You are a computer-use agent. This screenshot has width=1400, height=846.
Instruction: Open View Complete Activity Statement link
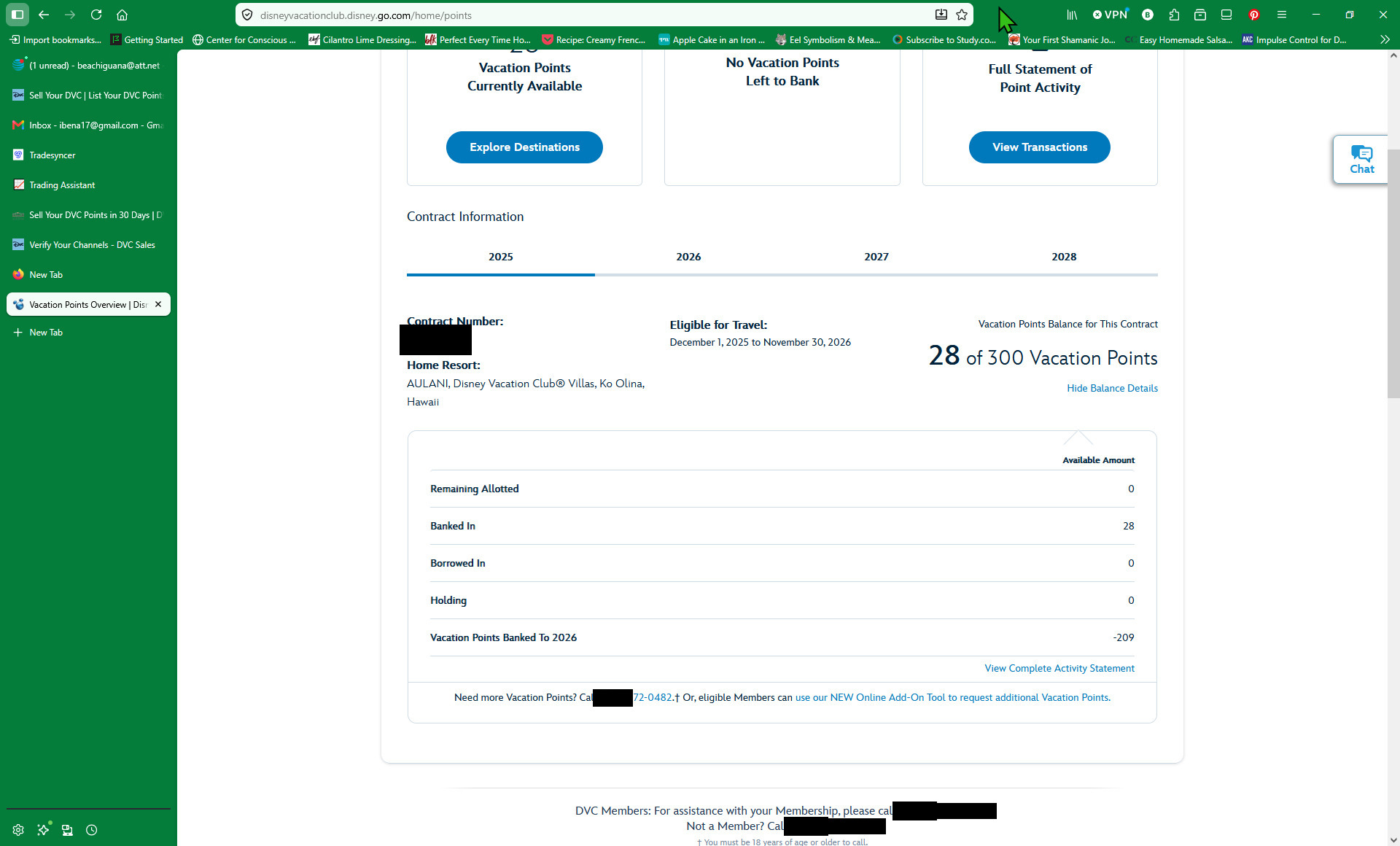1059,668
